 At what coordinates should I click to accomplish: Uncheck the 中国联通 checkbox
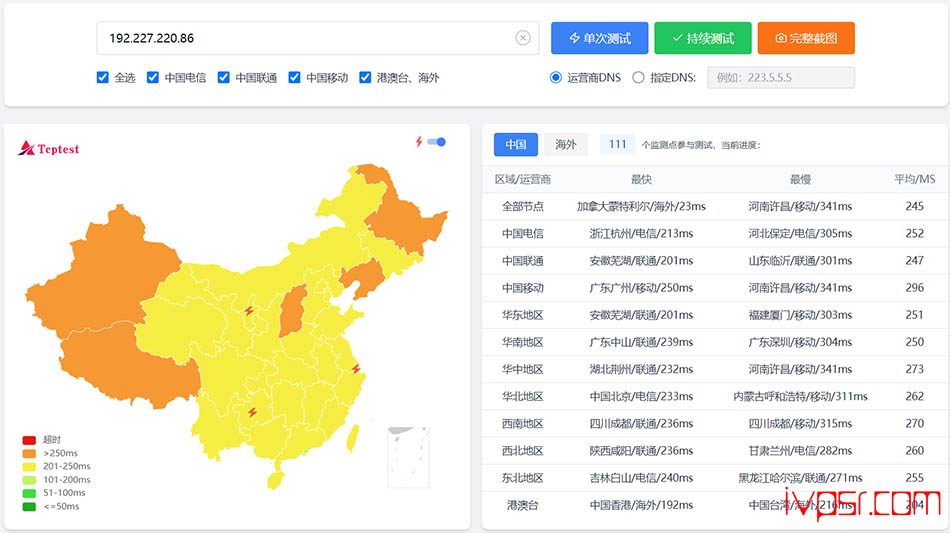coord(224,78)
